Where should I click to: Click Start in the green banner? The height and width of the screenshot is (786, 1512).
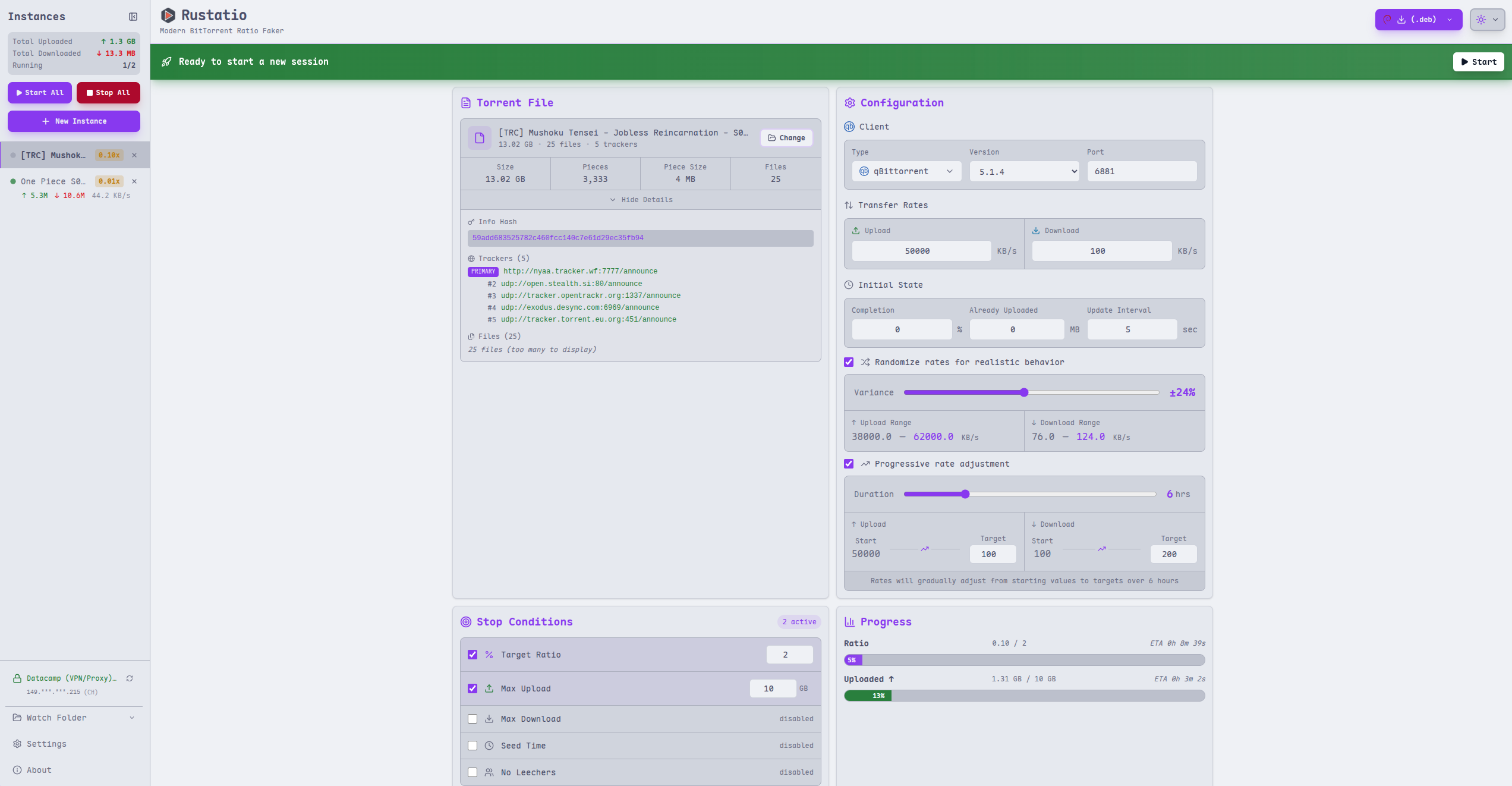coord(1478,62)
